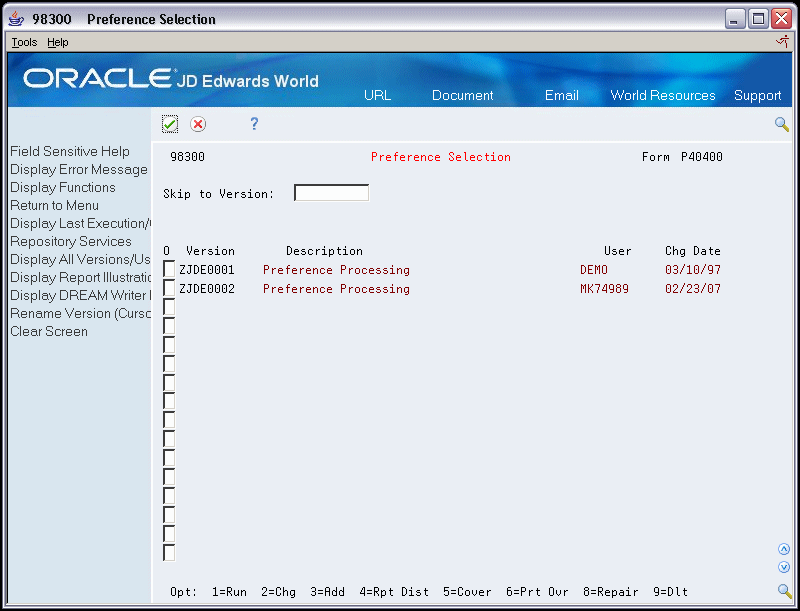Screen dimensions: 800x611
Task: Select Display Error Message
Action: pos(79,169)
